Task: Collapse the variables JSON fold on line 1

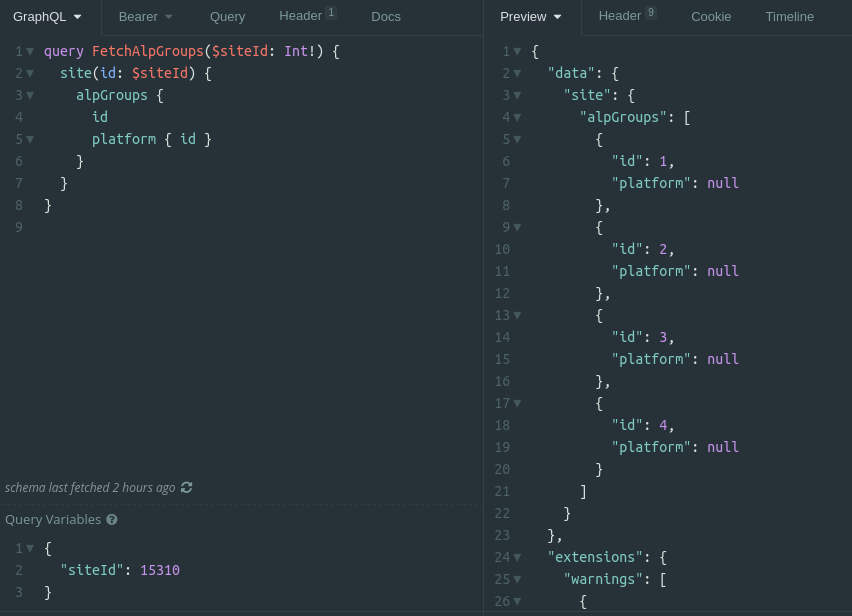Action: pos(30,549)
